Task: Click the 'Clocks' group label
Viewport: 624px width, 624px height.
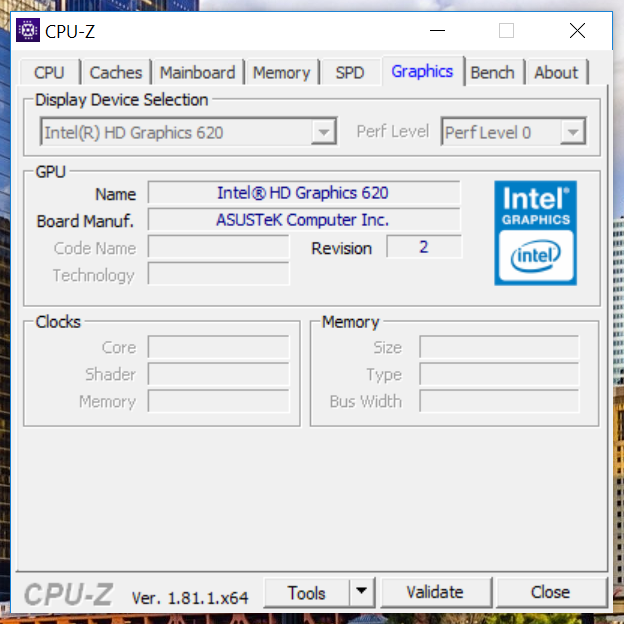Action: pos(58,322)
